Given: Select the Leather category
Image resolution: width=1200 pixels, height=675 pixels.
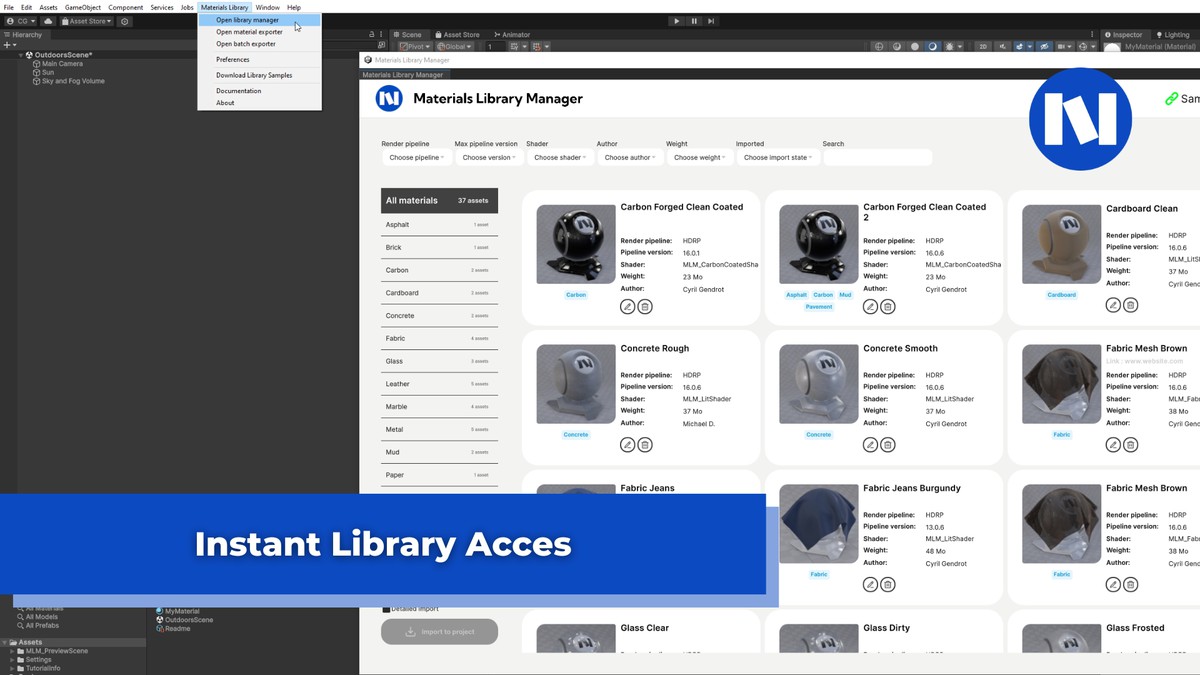Looking at the screenshot, I should 439,384.
